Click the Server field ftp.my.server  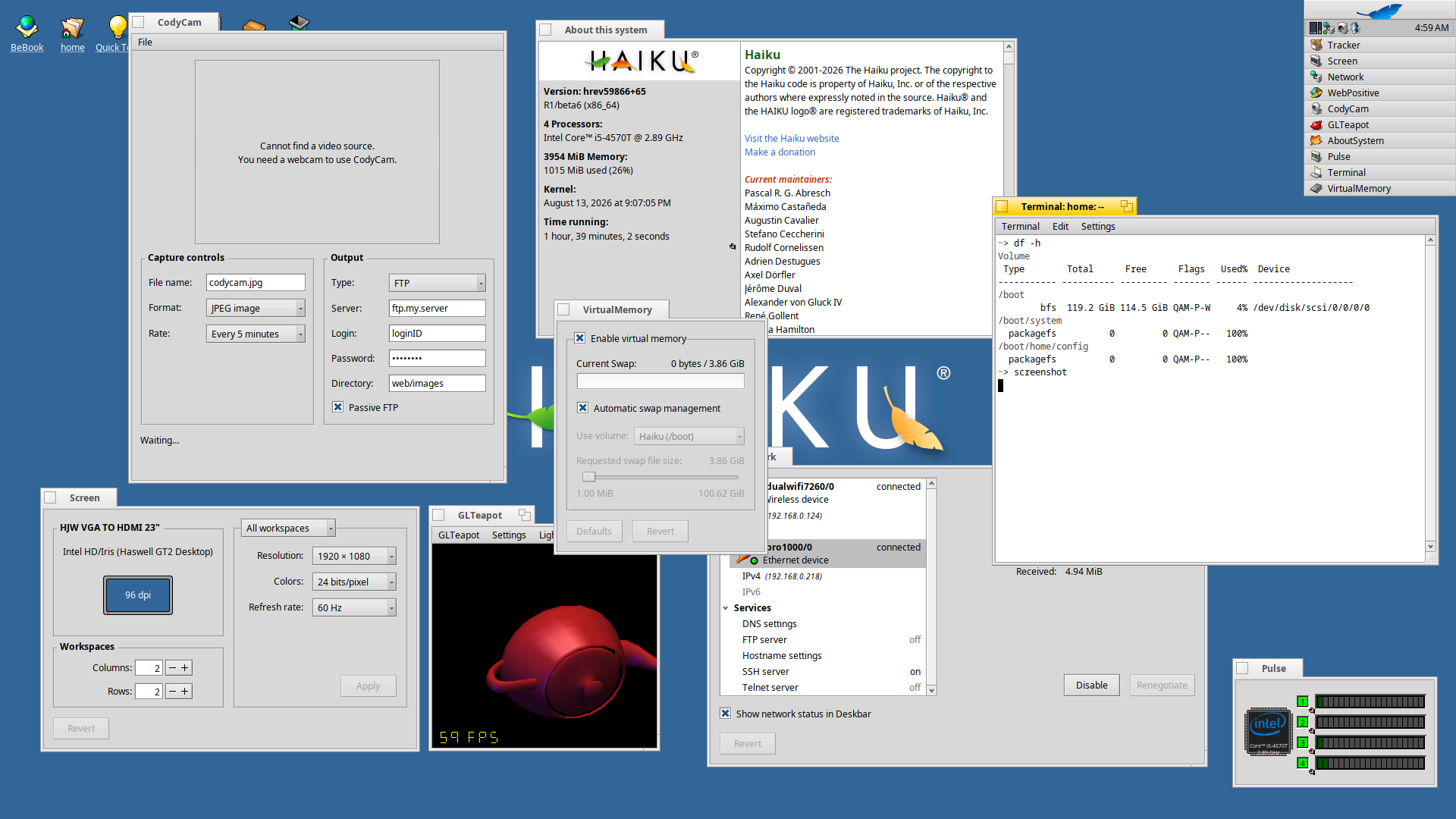(x=438, y=308)
